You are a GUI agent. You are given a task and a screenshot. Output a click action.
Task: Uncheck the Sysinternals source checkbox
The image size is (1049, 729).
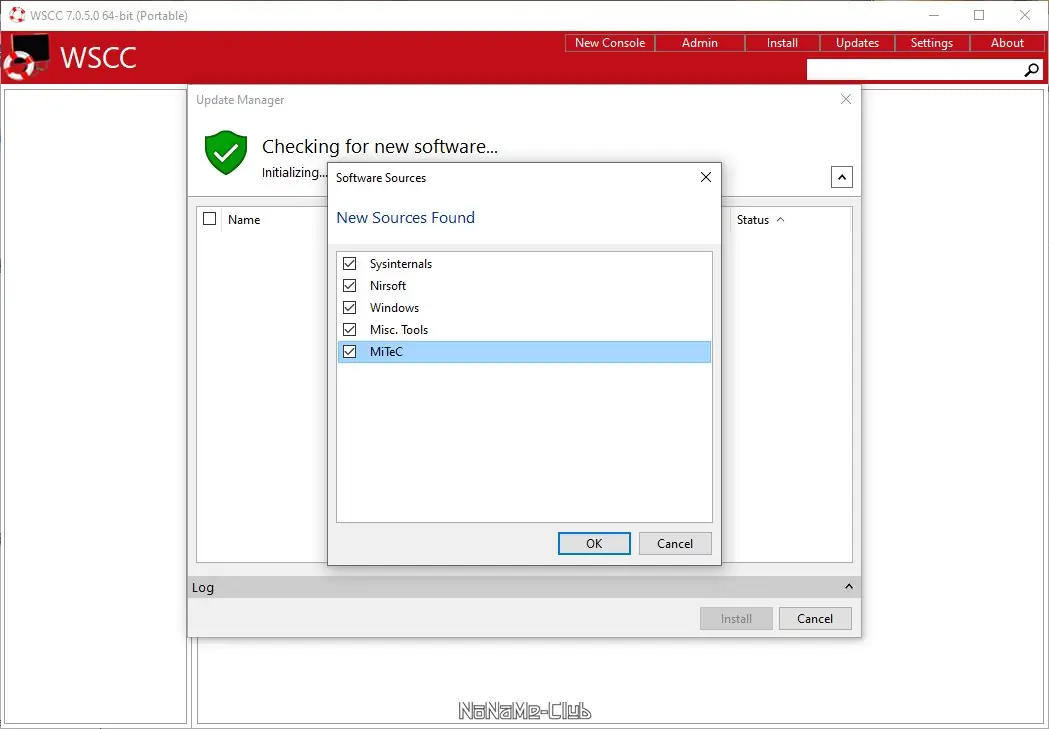(x=349, y=264)
